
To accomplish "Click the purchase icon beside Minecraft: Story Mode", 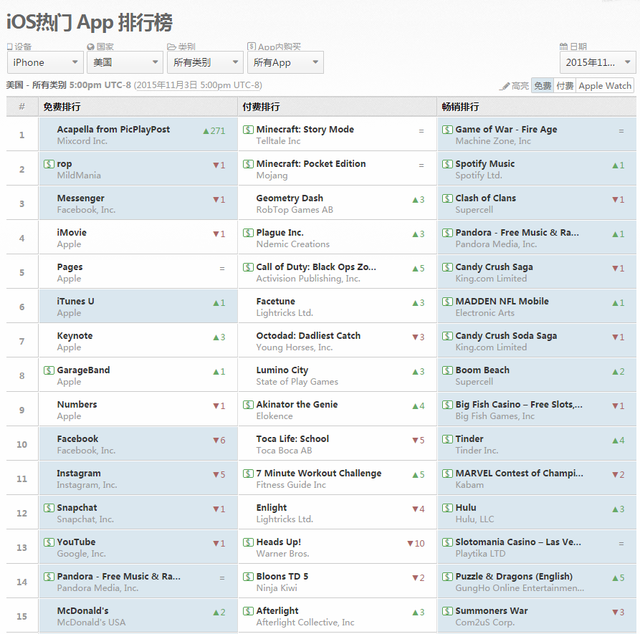I will pyautogui.click(x=248, y=130).
